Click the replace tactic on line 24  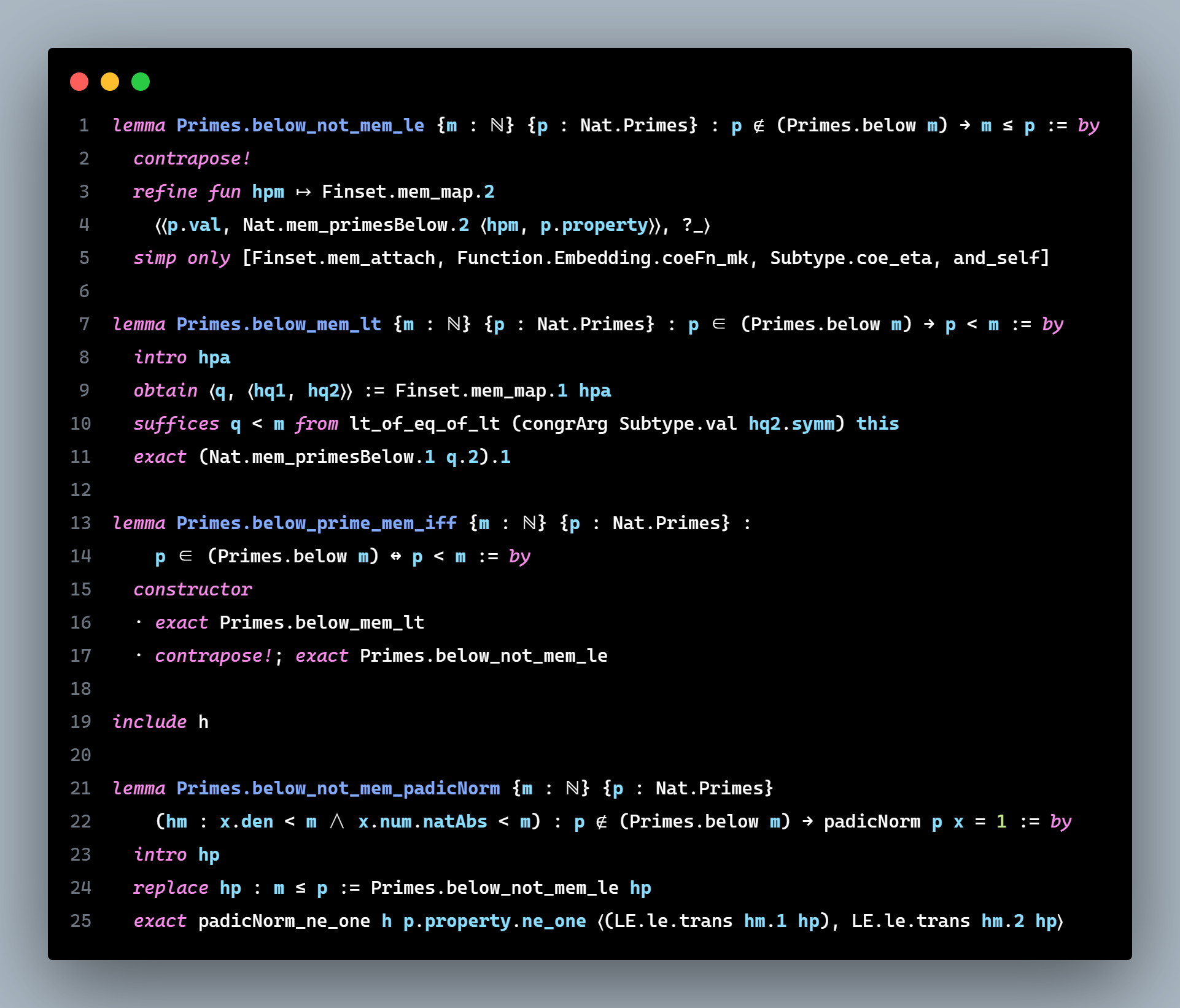click(171, 888)
